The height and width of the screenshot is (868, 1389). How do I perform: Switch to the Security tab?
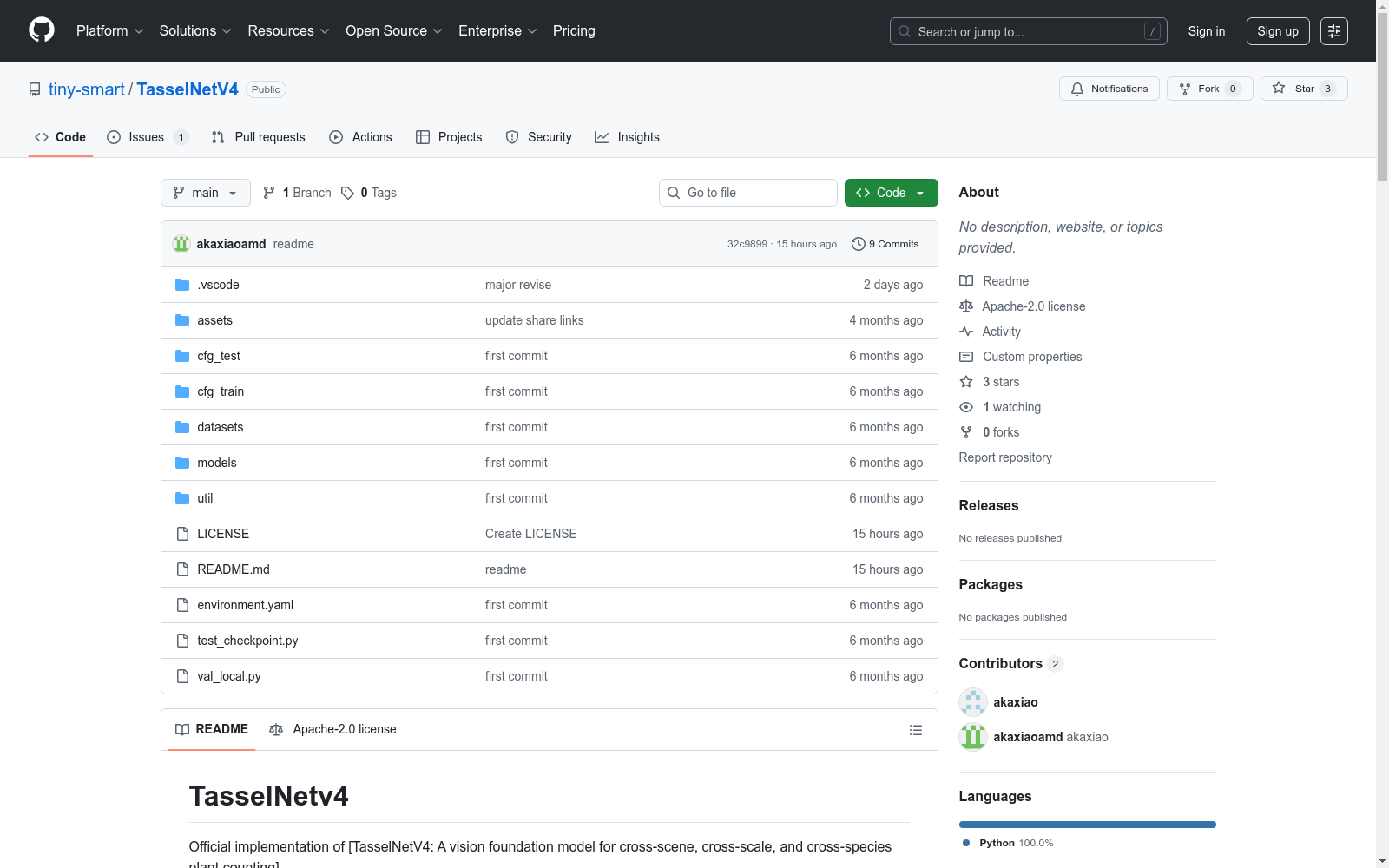click(539, 137)
